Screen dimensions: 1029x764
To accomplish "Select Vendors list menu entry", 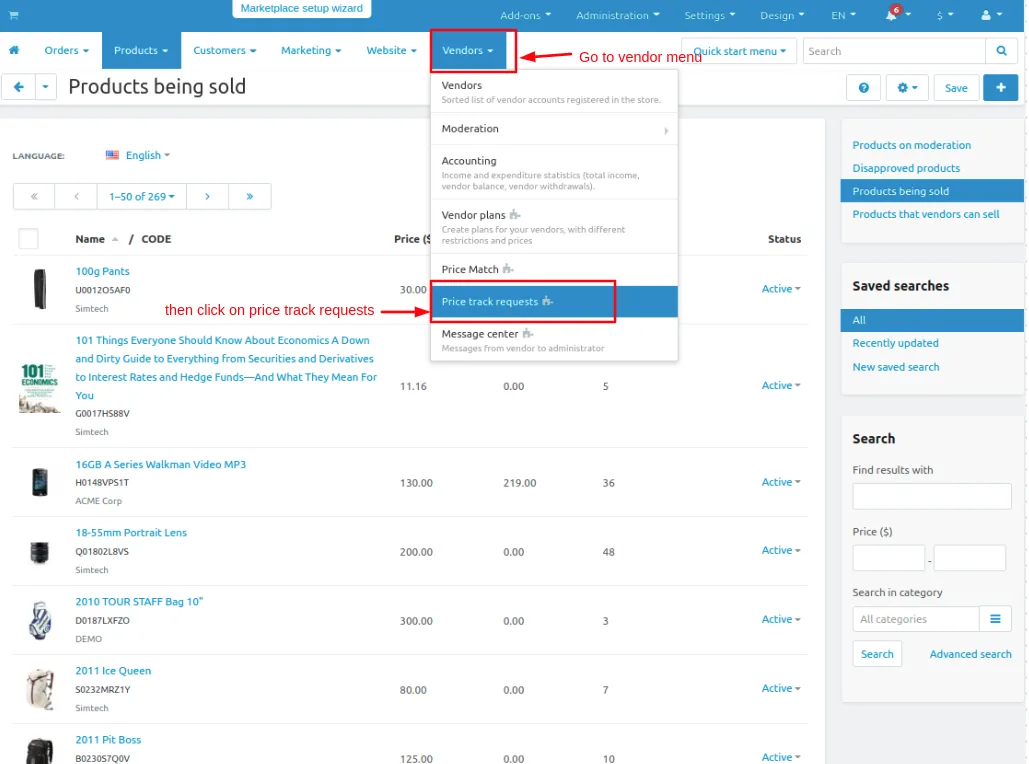I will [x=554, y=91].
